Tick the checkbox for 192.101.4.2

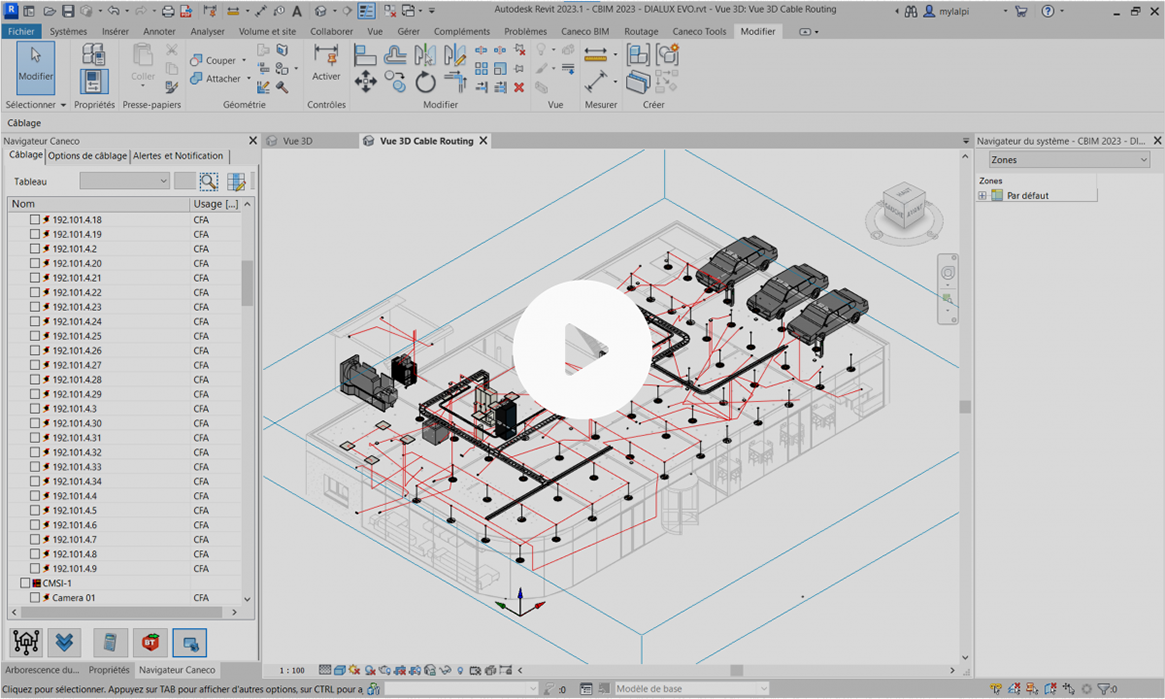click(35, 249)
